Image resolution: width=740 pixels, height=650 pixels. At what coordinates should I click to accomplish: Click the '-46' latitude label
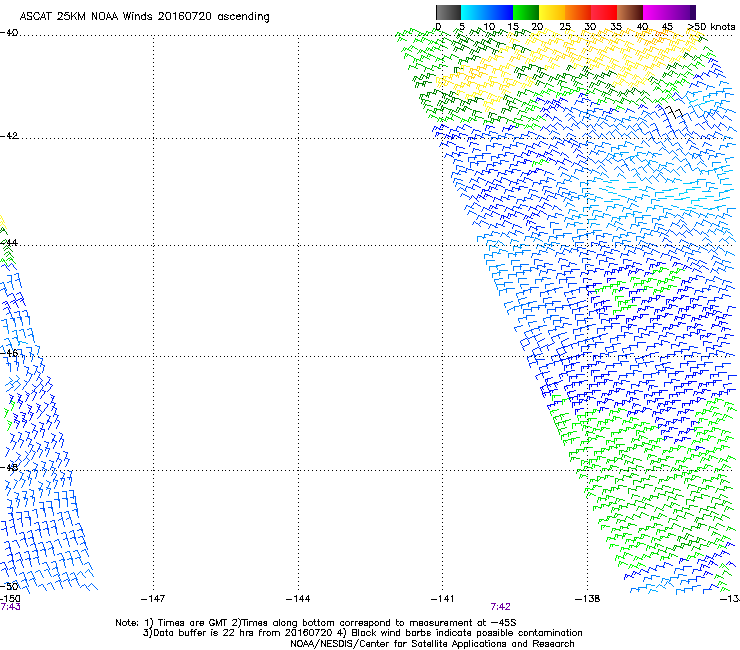click(9, 353)
